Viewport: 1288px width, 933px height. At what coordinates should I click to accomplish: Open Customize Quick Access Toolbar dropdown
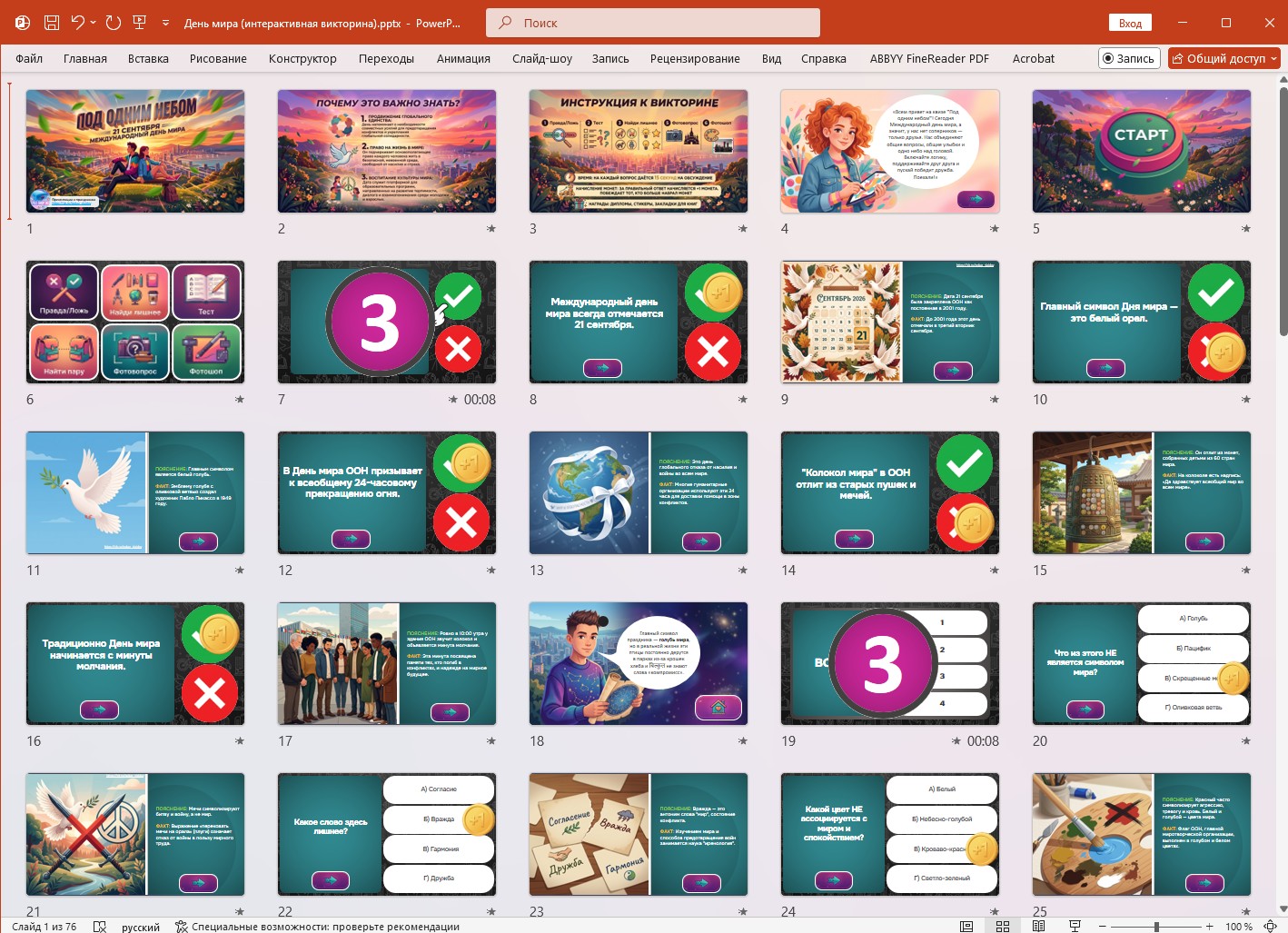[165, 23]
